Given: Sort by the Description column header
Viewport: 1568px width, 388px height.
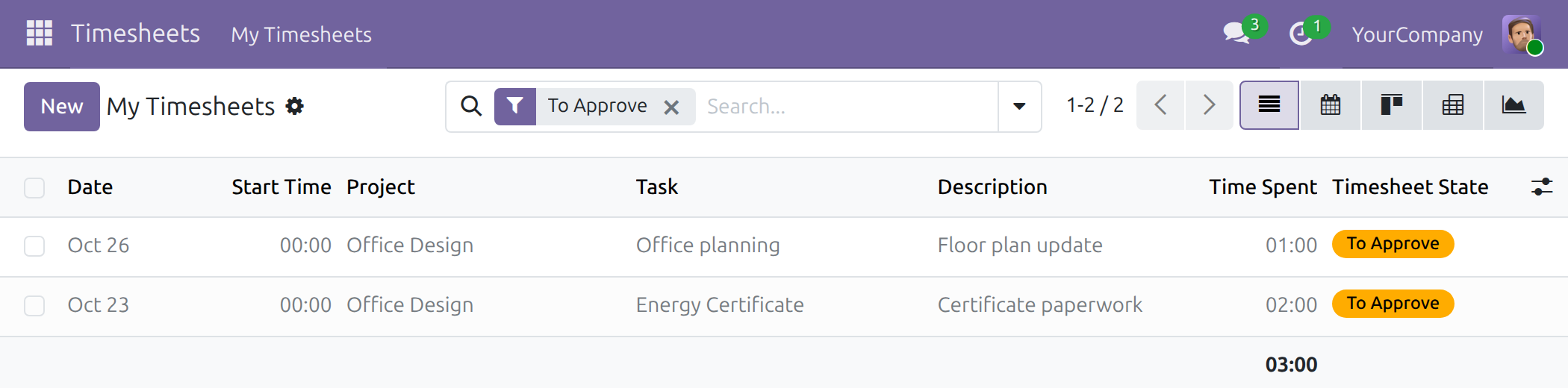Looking at the screenshot, I should [992, 187].
